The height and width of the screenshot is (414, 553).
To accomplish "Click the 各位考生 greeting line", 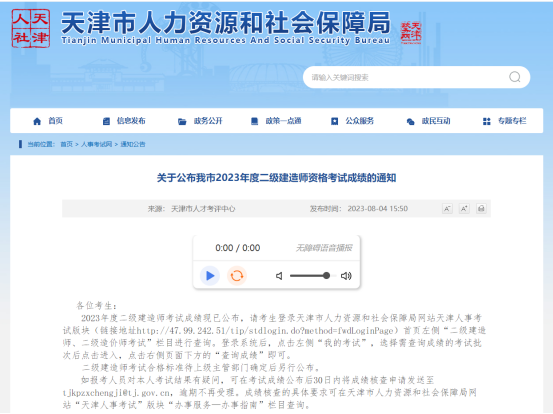I will [x=96, y=306].
